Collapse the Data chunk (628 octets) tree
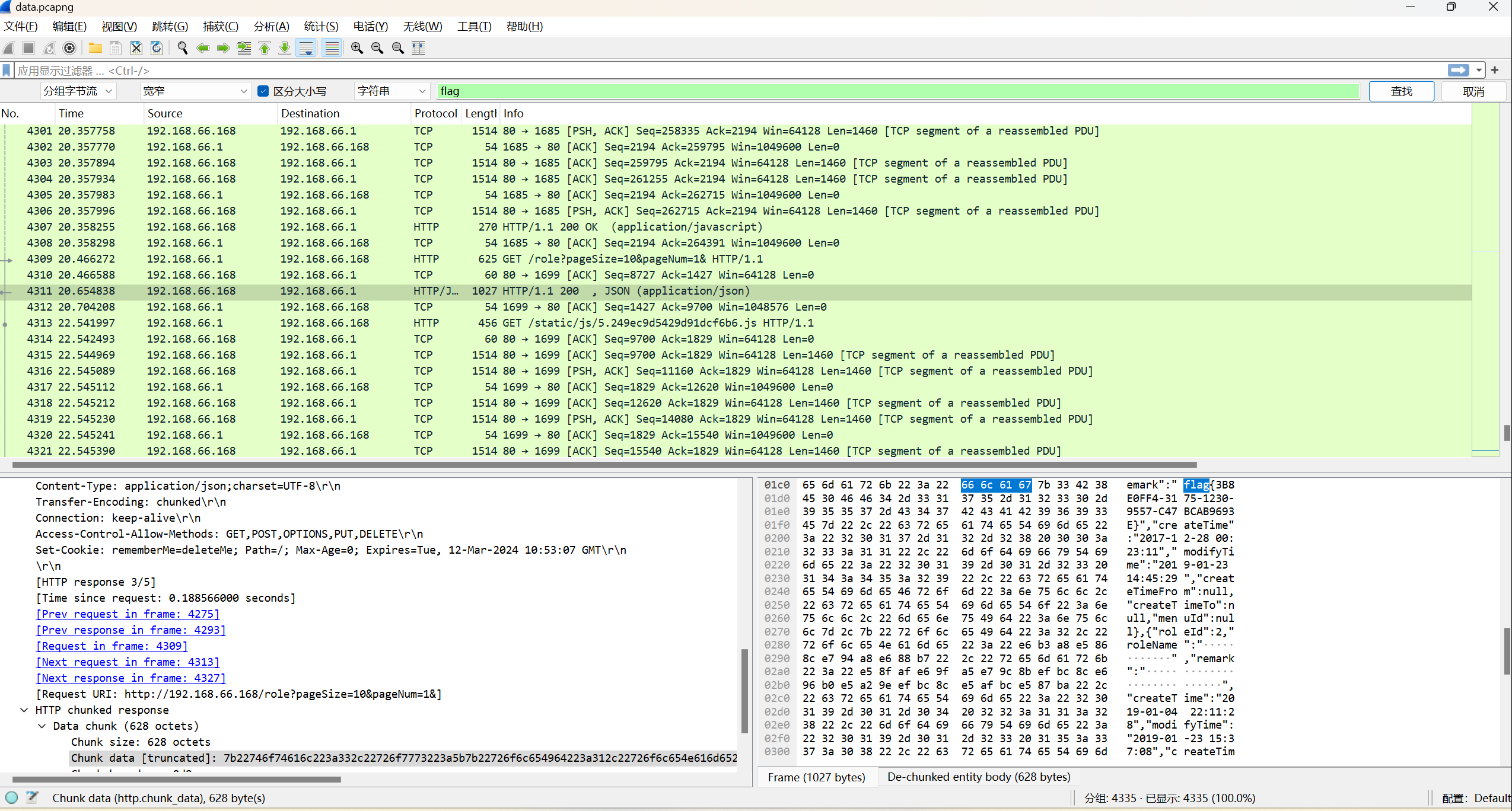 [x=42, y=726]
